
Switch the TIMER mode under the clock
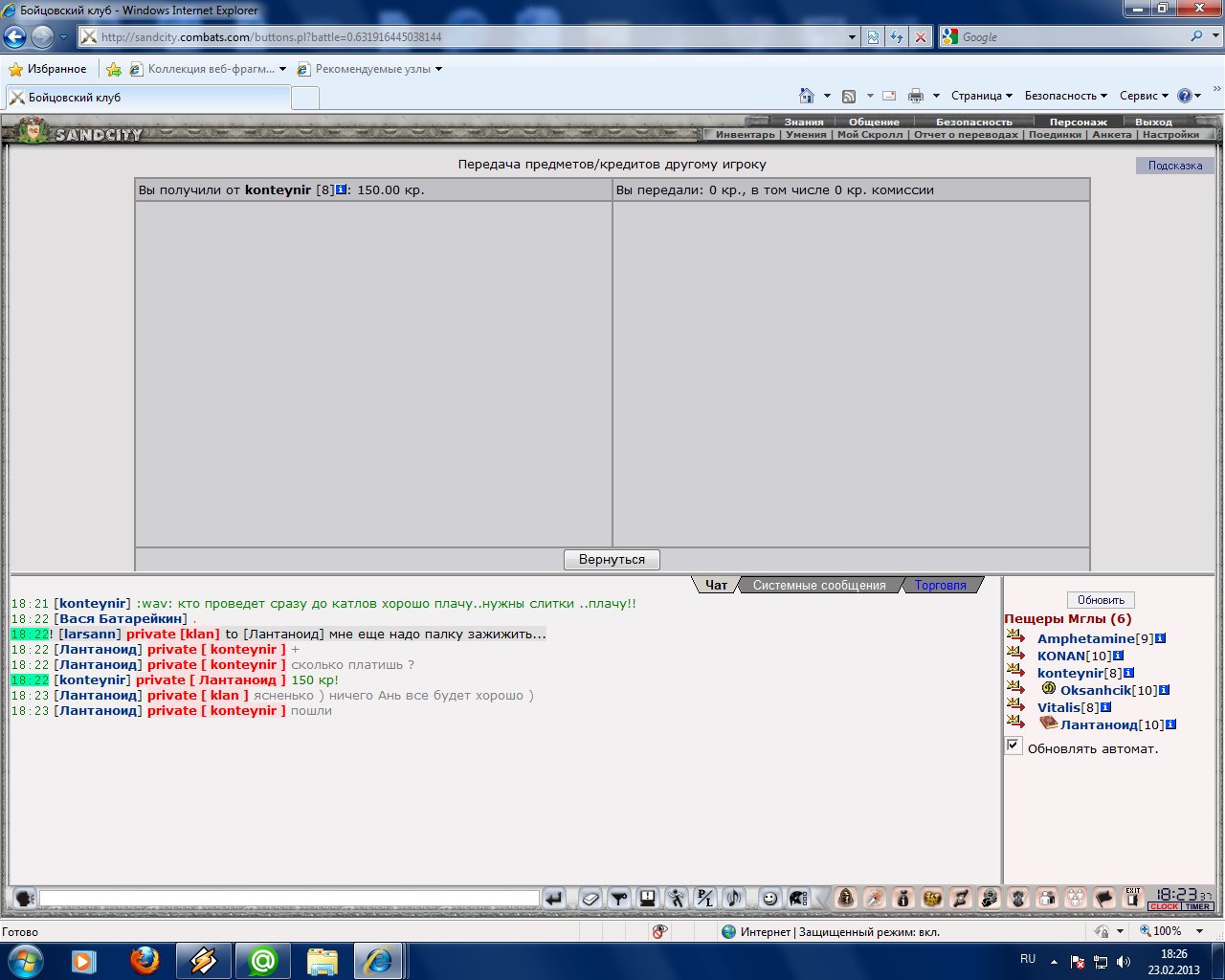(1197, 906)
